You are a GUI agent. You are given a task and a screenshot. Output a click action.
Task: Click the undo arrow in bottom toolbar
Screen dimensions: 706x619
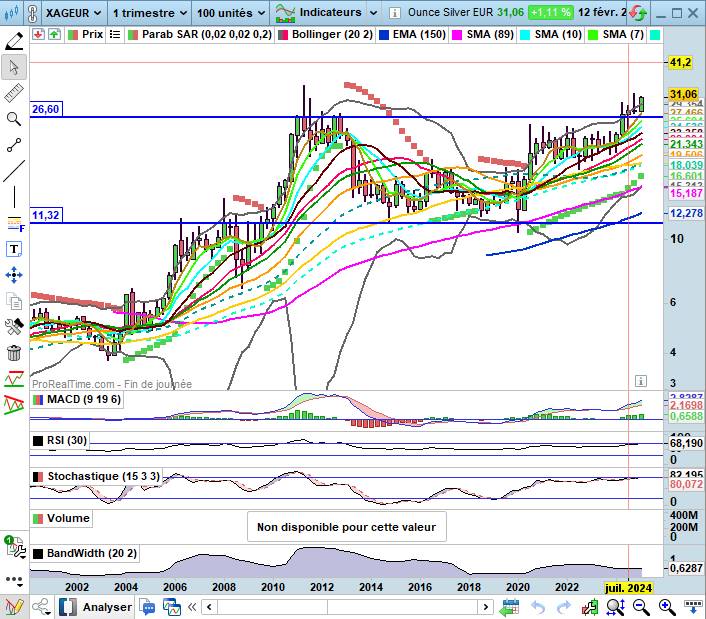click(x=538, y=606)
